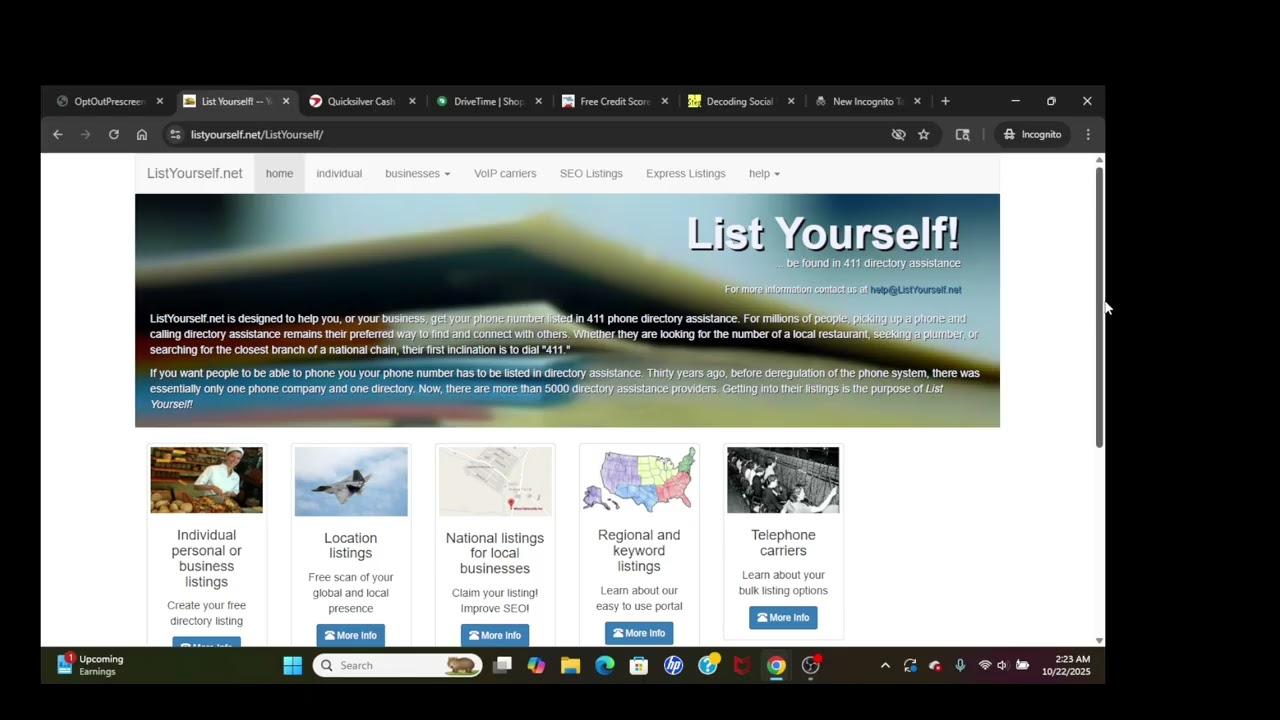
Task: Click the Incognito indicator button
Action: [1033, 134]
